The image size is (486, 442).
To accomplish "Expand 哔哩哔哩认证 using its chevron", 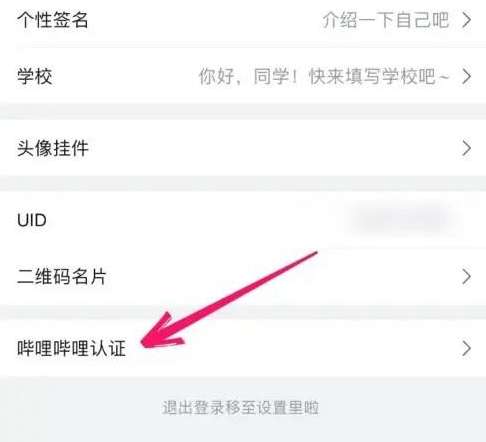I will [467, 349].
